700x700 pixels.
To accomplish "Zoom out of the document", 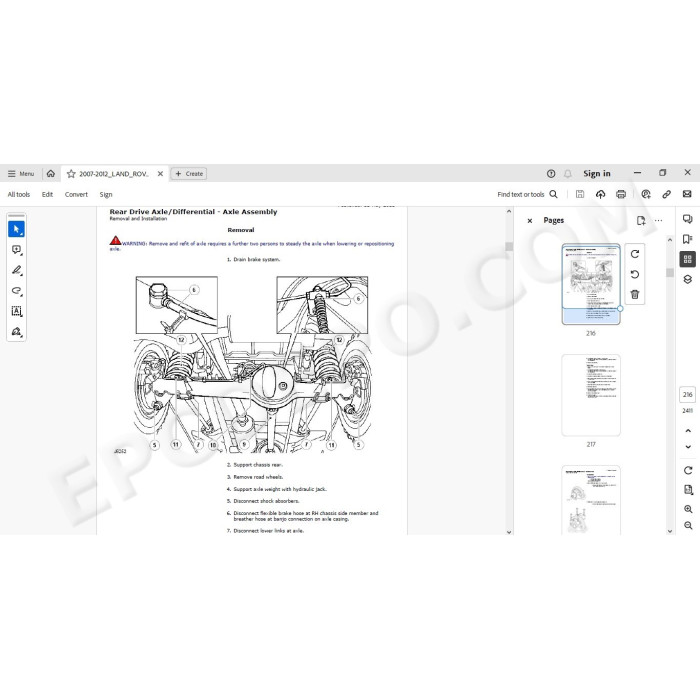I will coord(688,525).
